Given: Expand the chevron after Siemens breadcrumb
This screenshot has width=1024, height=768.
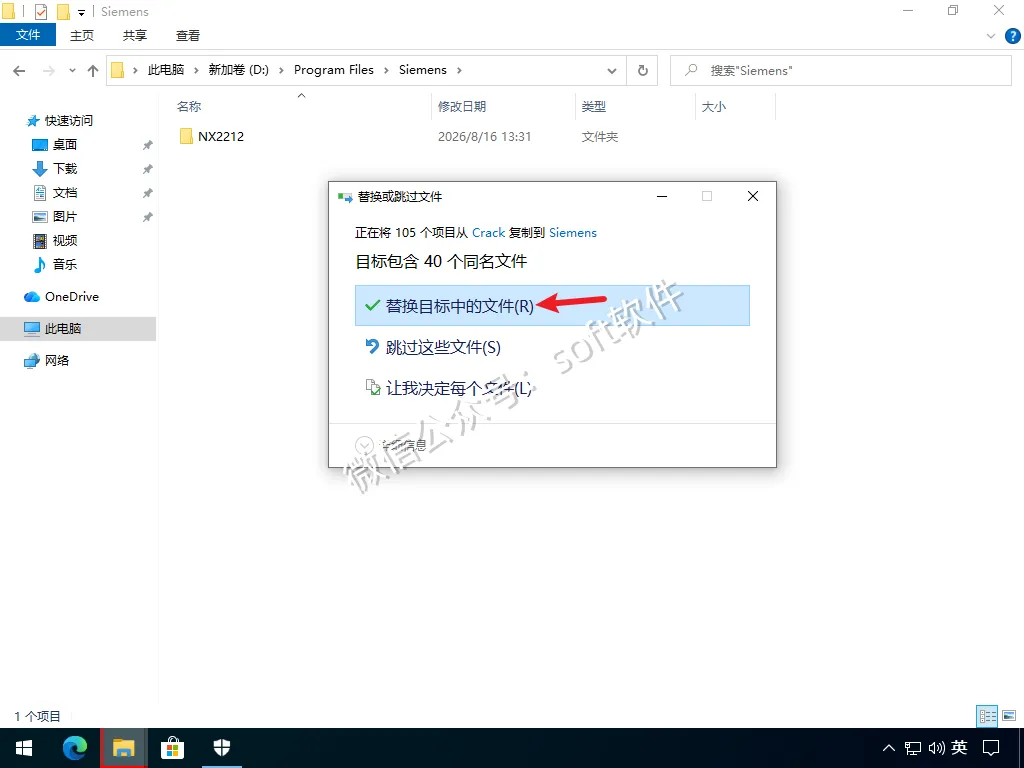Looking at the screenshot, I should 459,71.
